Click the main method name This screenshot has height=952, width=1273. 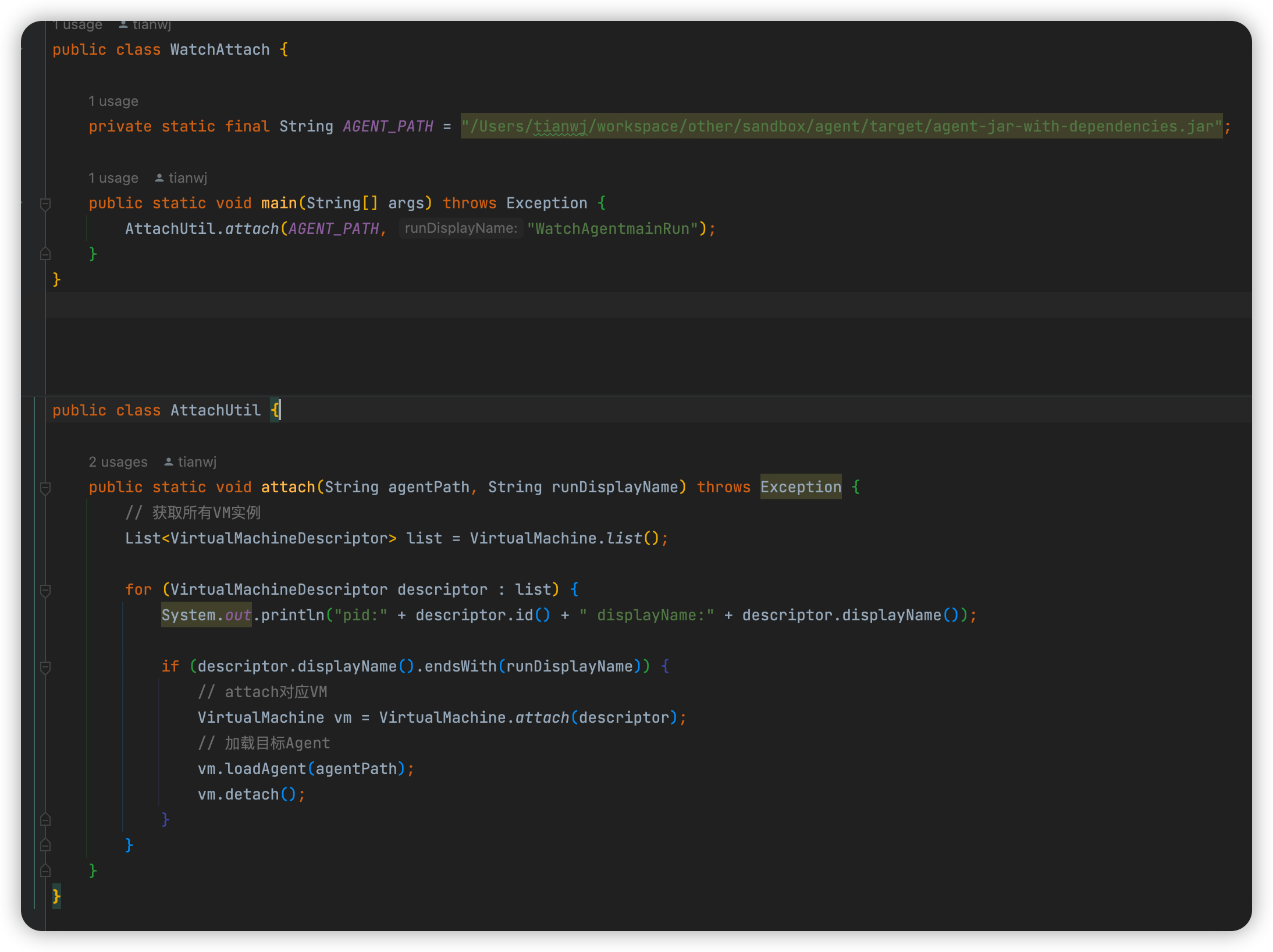coord(279,203)
